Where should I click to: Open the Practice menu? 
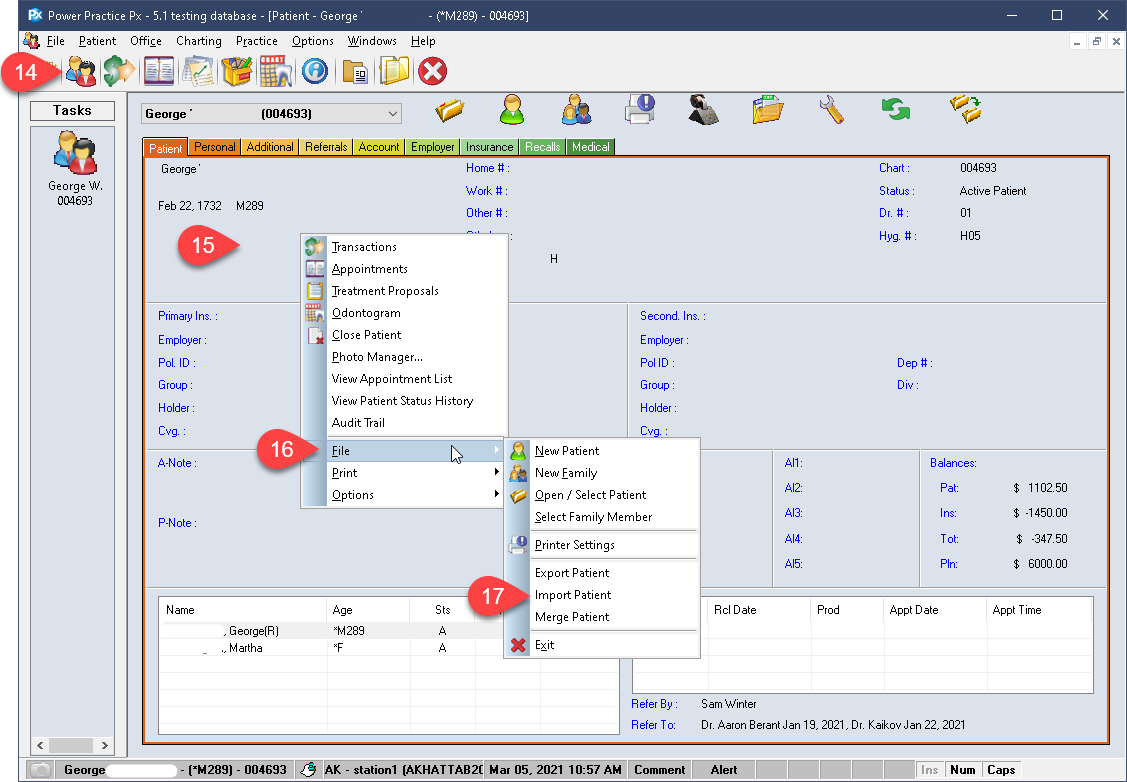tap(257, 41)
